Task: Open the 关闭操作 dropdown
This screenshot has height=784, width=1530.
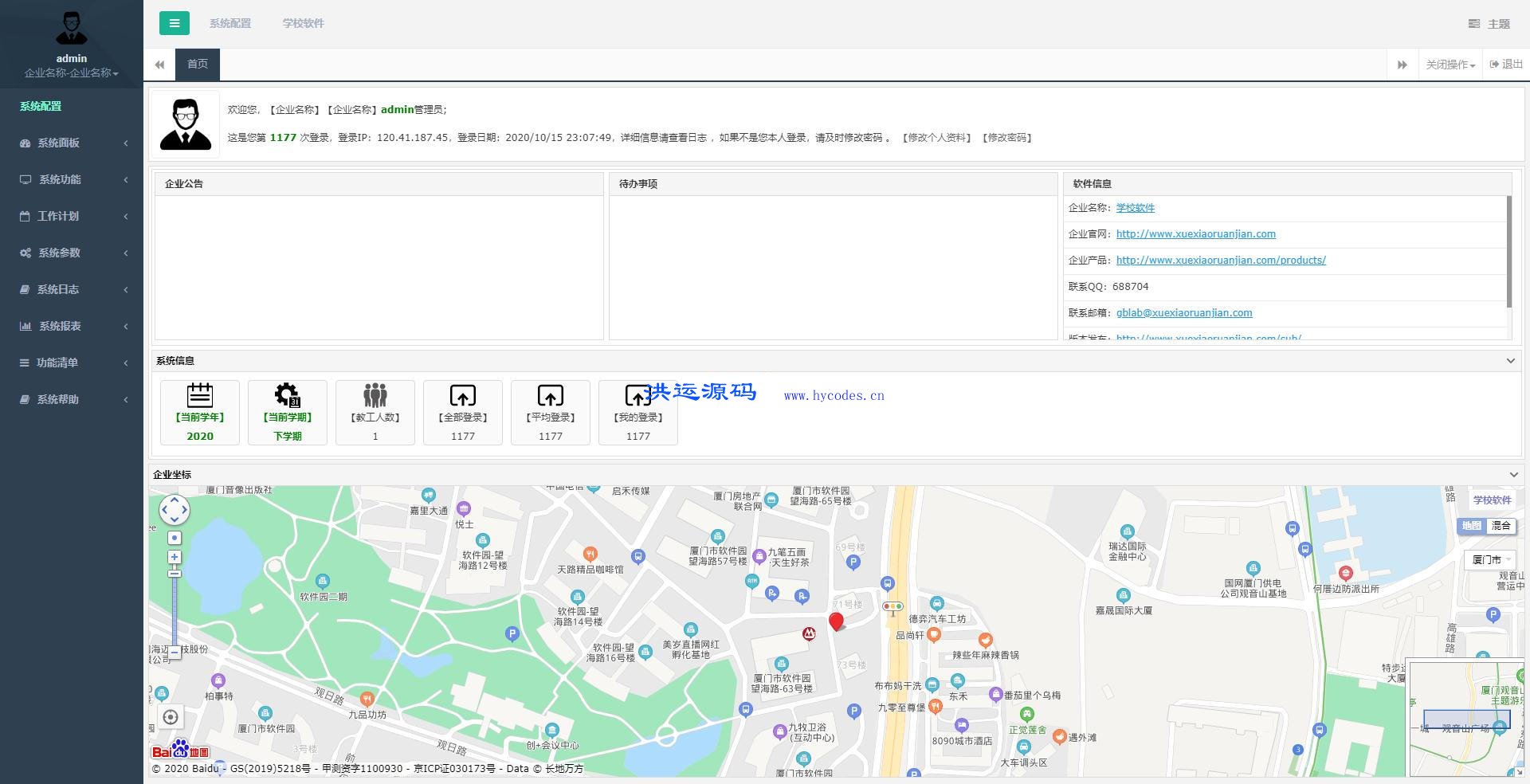Action: click(x=1450, y=65)
